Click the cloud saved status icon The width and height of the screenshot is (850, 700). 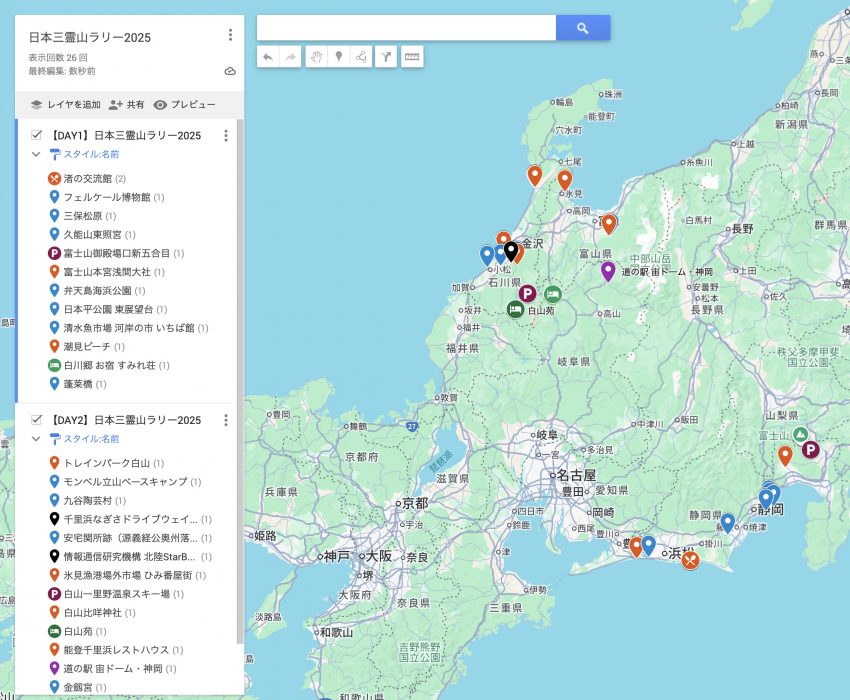pos(230,71)
